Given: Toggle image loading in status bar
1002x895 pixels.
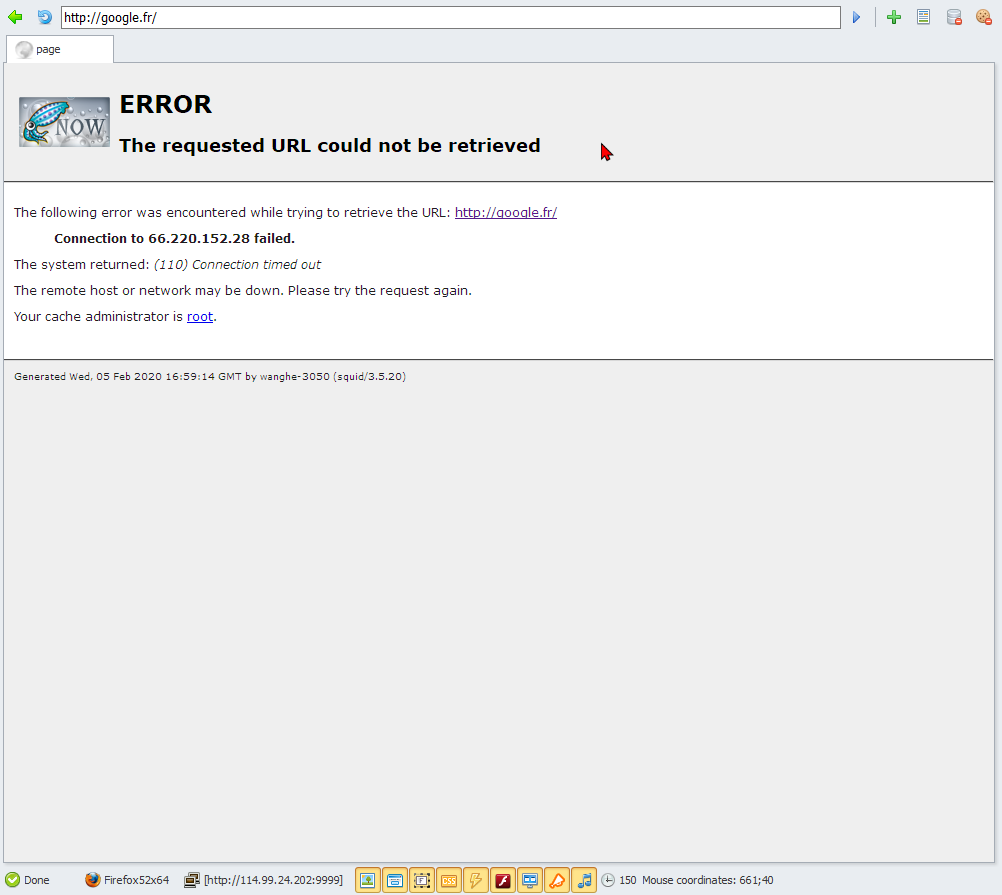Looking at the screenshot, I should click(x=367, y=880).
